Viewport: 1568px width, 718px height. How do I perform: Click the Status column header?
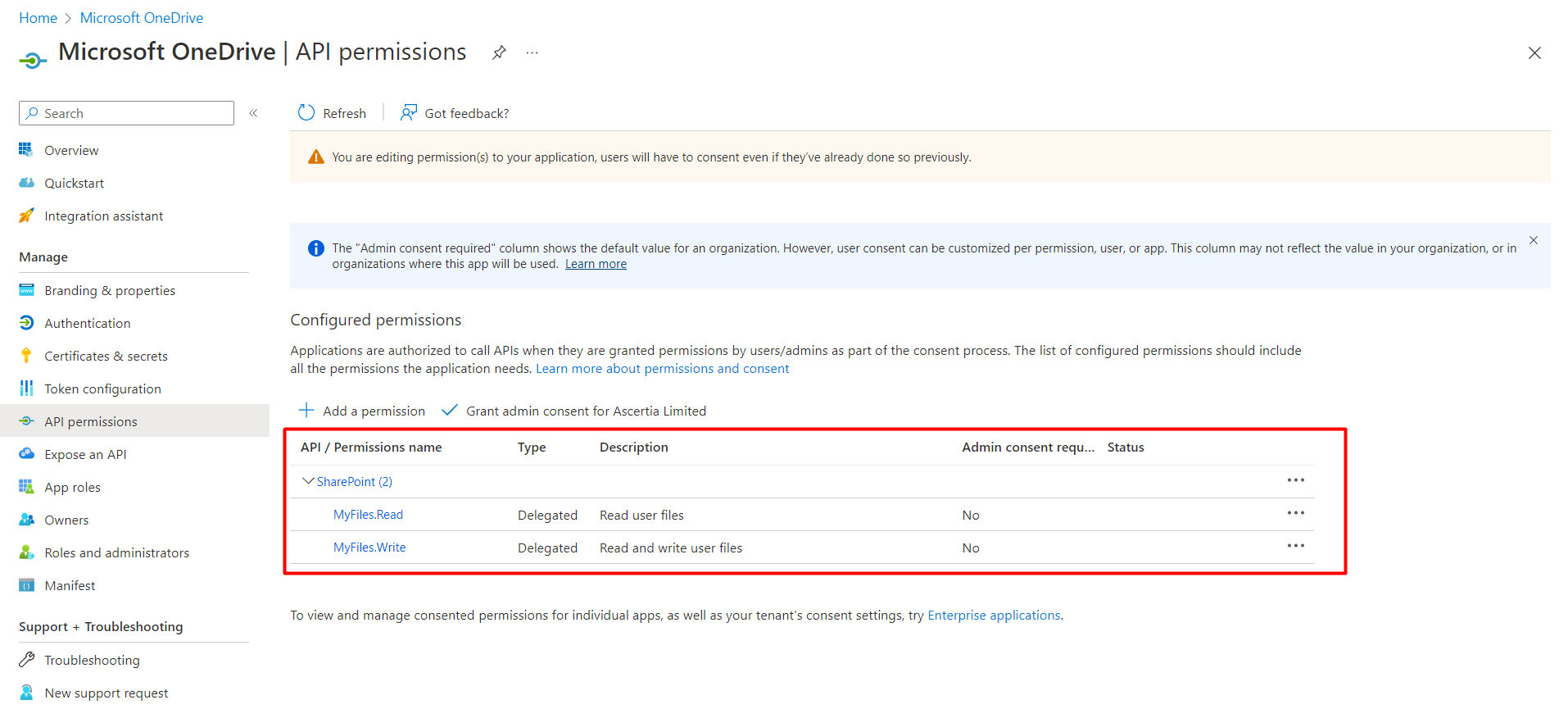[1126, 448]
